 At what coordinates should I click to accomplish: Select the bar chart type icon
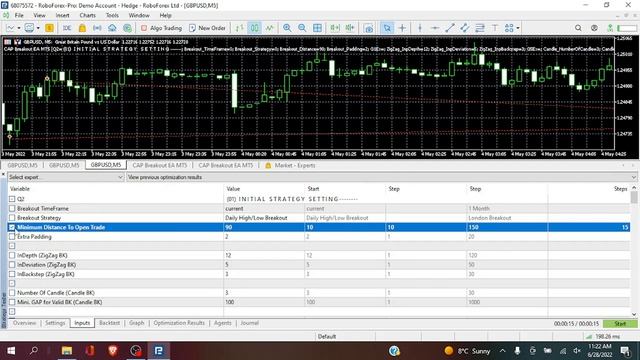tap(240, 28)
